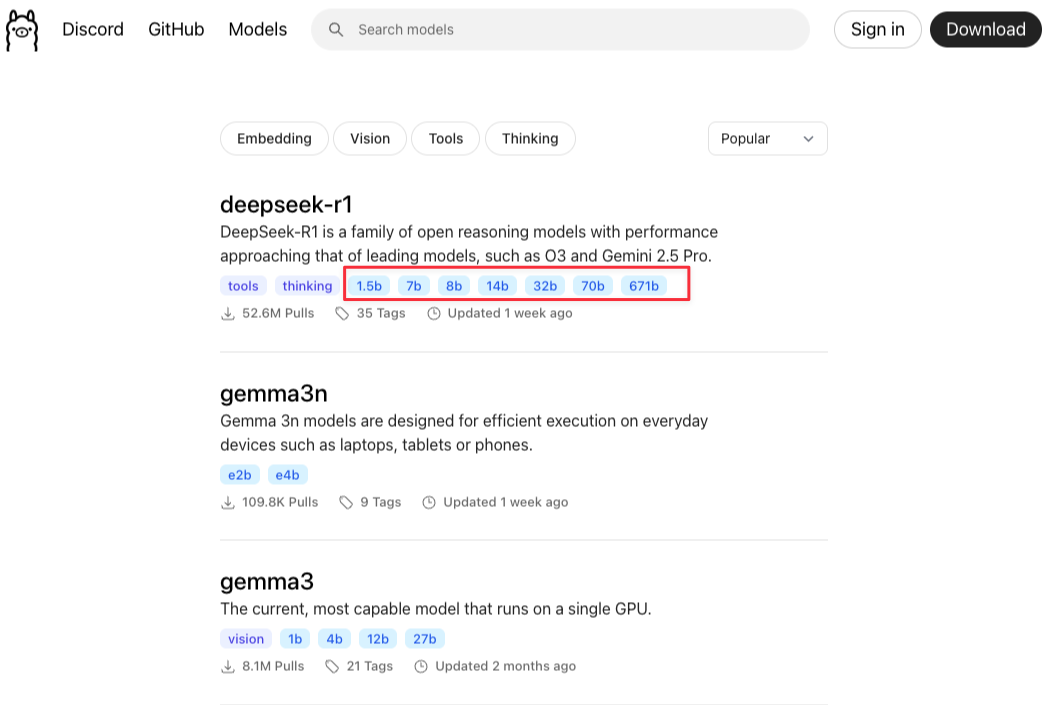This screenshot has width=1063, height=705.
Task: Enable the Thinking filter
Action: tap(530, 138)
